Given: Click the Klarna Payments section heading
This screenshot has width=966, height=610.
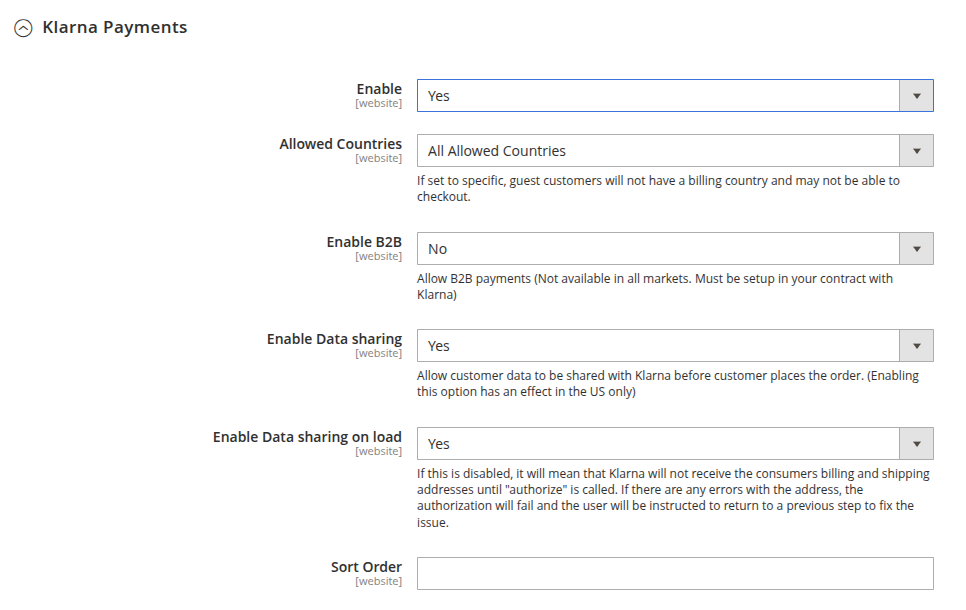Looking at the screenshot, I should [x=115, y=27].
